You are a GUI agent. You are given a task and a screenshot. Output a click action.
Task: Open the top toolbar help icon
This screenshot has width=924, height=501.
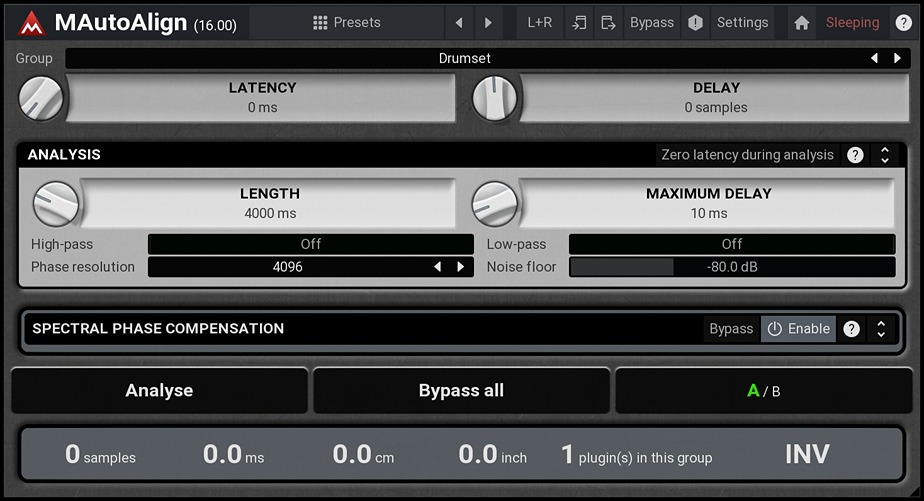[x=903, y=22]
